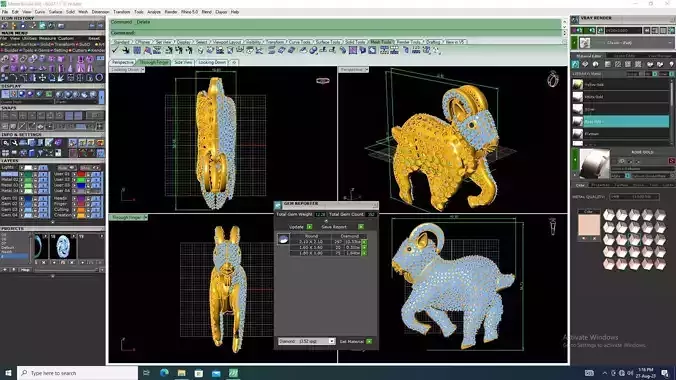
Task: Collapse the Layers panel bottom arrow
Action: click(53, 222)
